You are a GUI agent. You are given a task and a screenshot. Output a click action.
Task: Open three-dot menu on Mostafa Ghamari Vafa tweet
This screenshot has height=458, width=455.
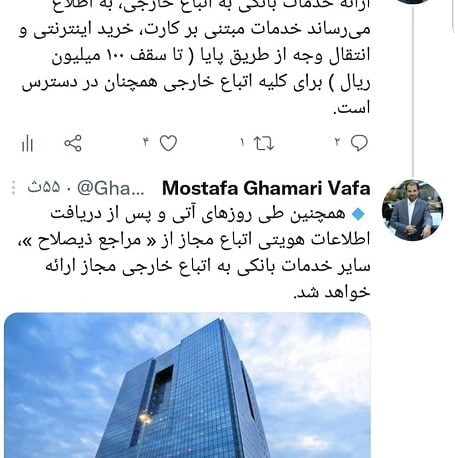(13, 188)
